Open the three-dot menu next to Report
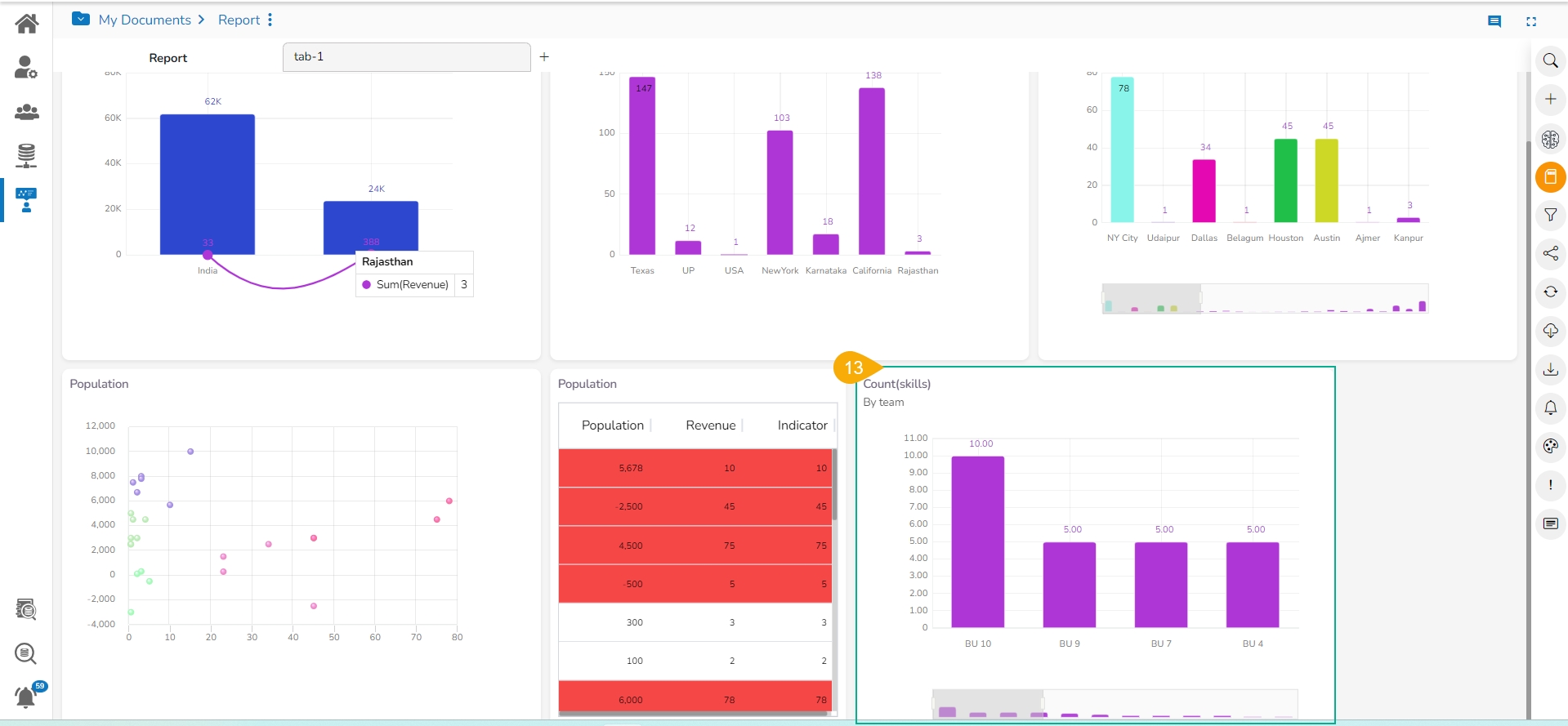Viewport: 1568px width, 726px height. coord(270,20)
